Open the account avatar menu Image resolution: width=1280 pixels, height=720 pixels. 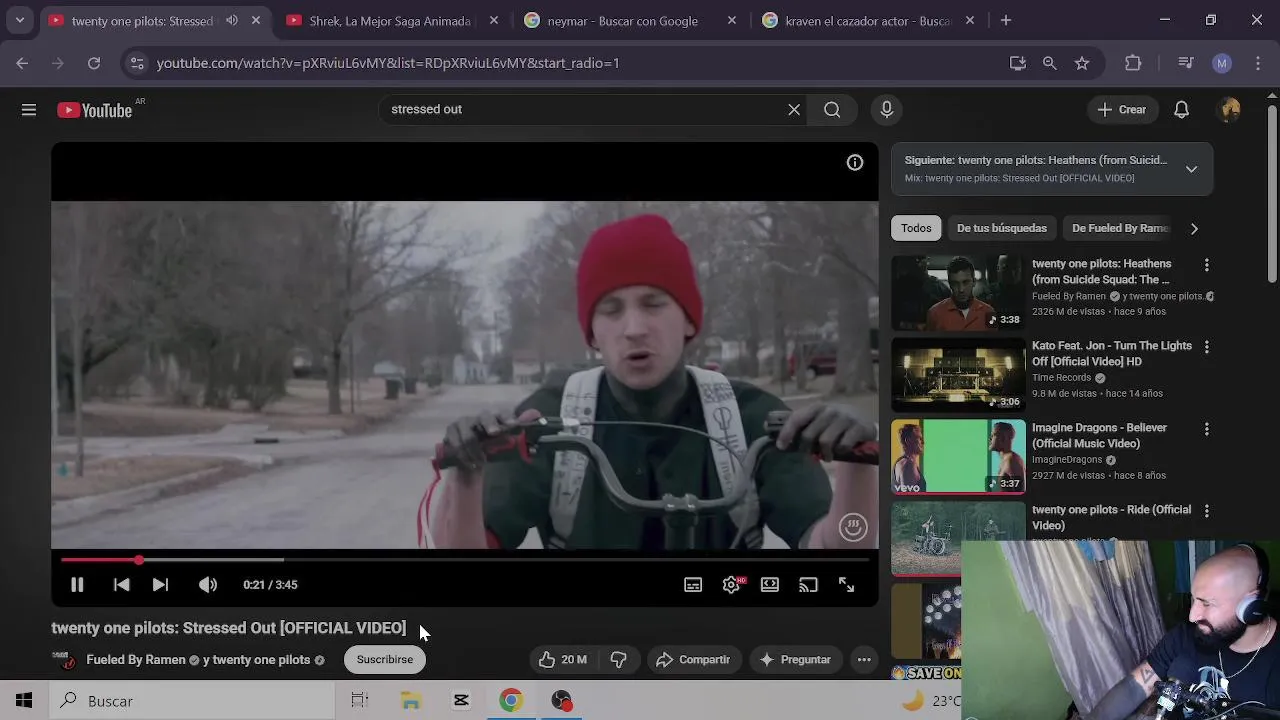[x=1231, y=110]
